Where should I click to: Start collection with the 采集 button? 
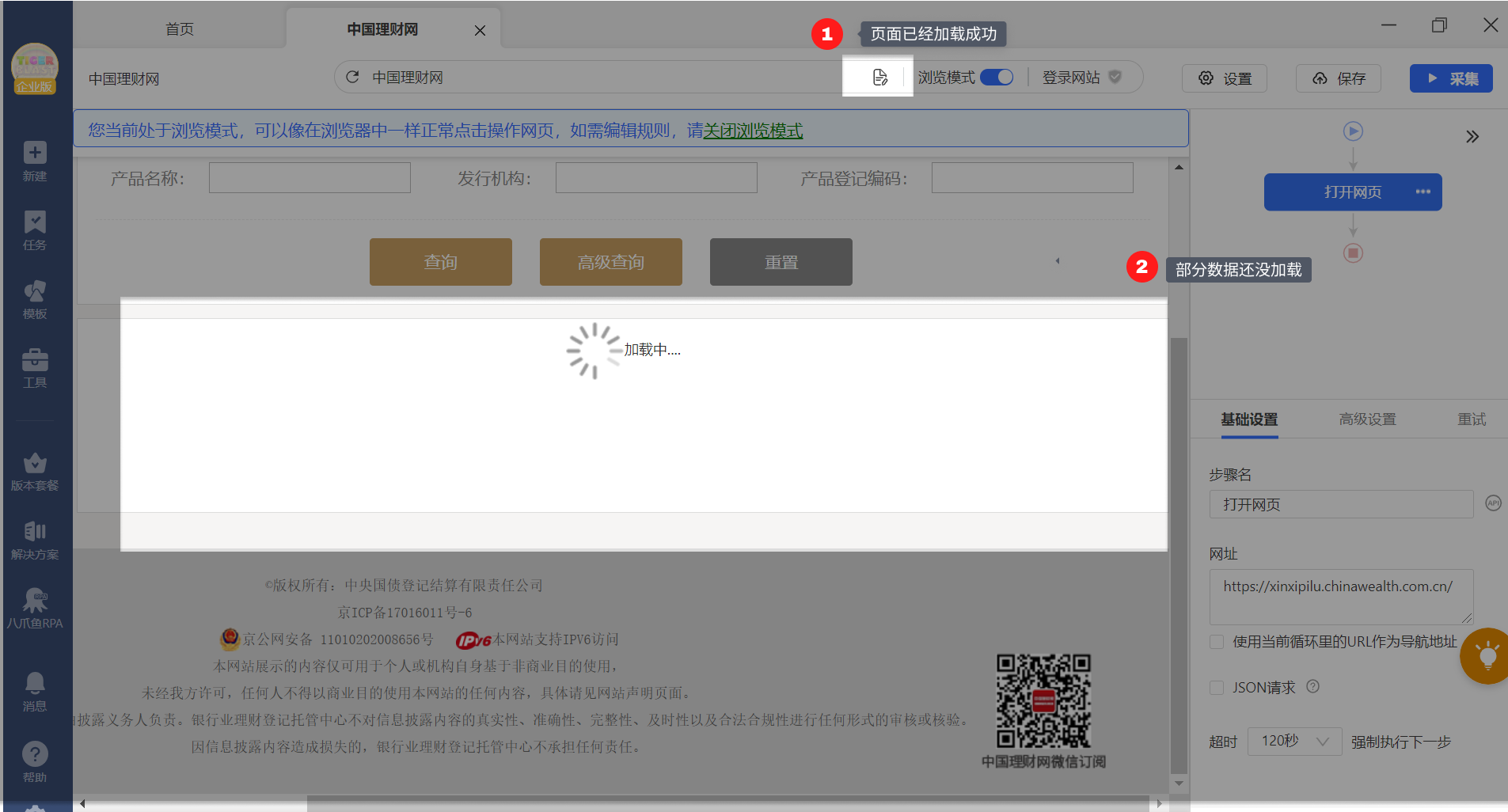1451,78
